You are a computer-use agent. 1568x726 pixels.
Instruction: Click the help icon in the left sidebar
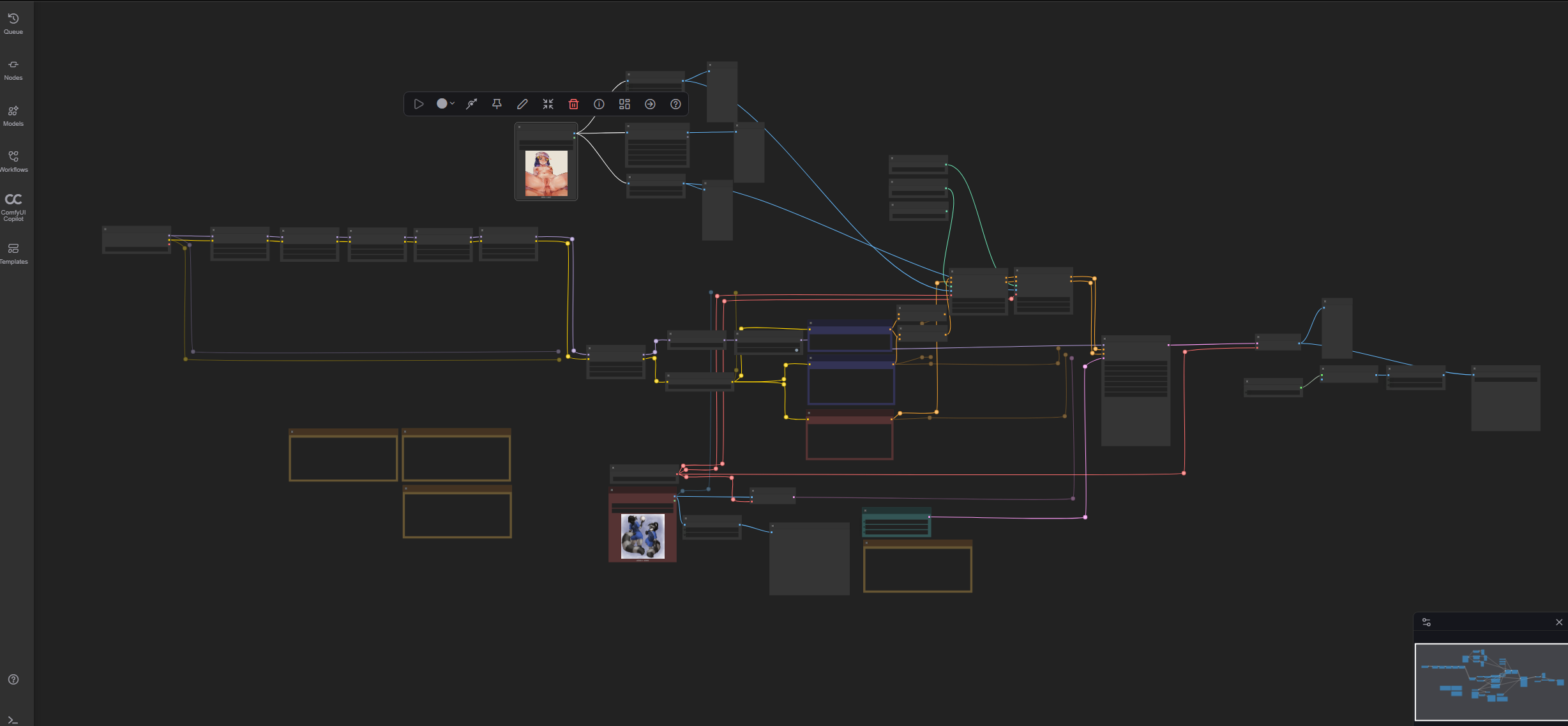coord(13,679)
